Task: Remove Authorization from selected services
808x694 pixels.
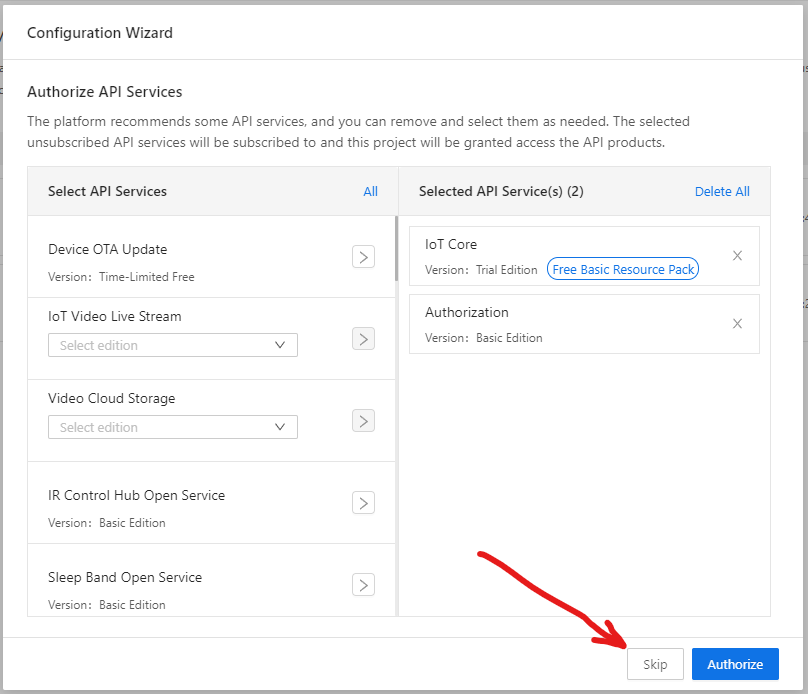Action: pyautogui.click(x=737, y=324)
